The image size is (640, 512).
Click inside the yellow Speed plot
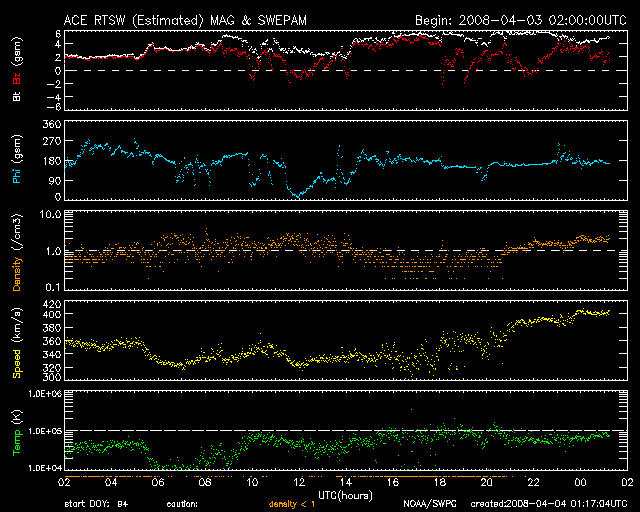[x=346, y=340]
